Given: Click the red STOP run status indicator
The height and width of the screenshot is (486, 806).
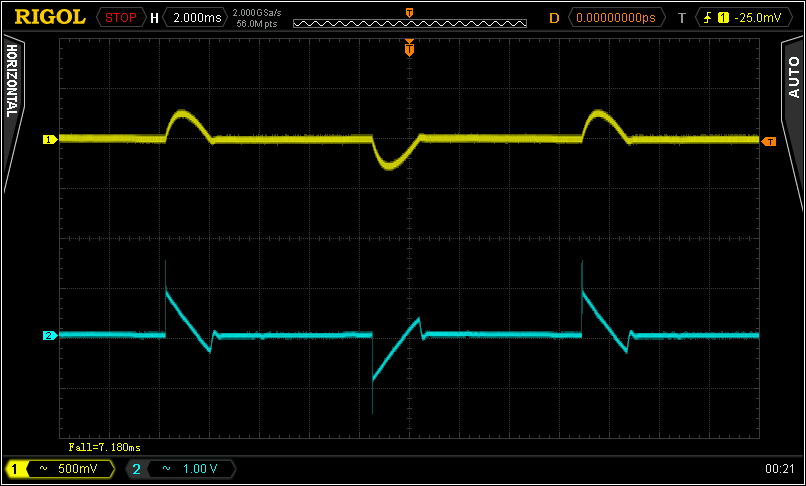Looking at the screenshot, I should (121, 17).
